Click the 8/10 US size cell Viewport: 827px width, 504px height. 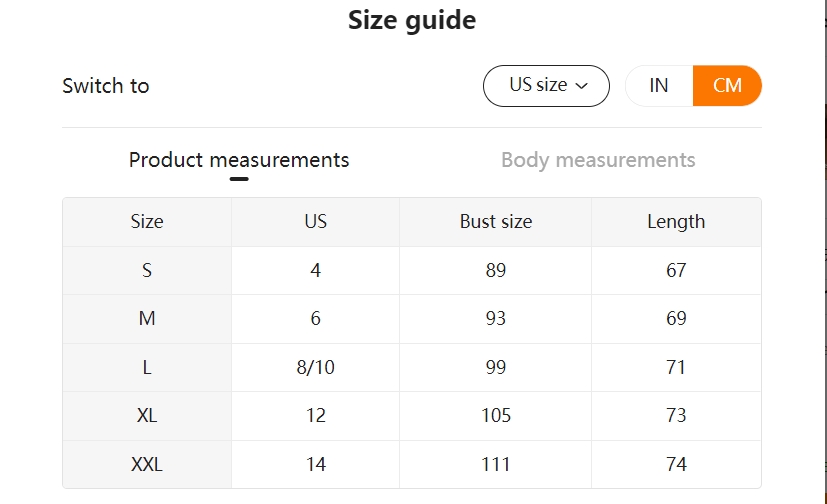tap(316, 367)
